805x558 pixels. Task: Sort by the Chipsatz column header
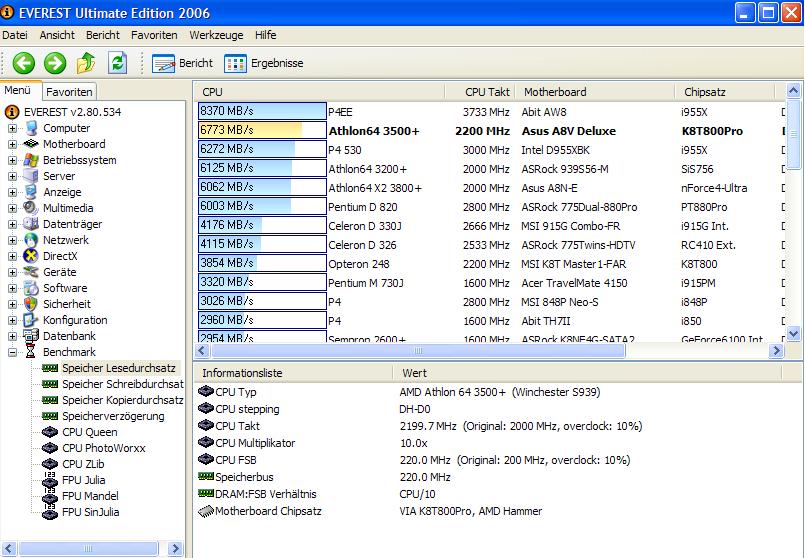click(725, 92)
